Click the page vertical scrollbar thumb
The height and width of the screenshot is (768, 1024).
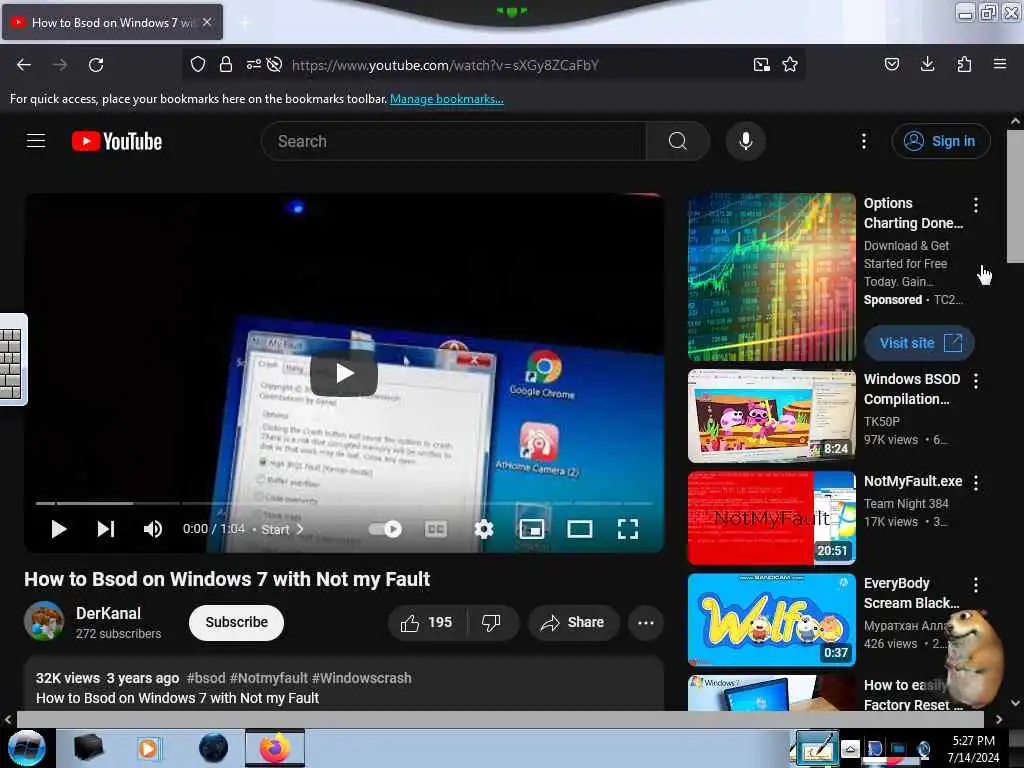tap(1016, 196)
